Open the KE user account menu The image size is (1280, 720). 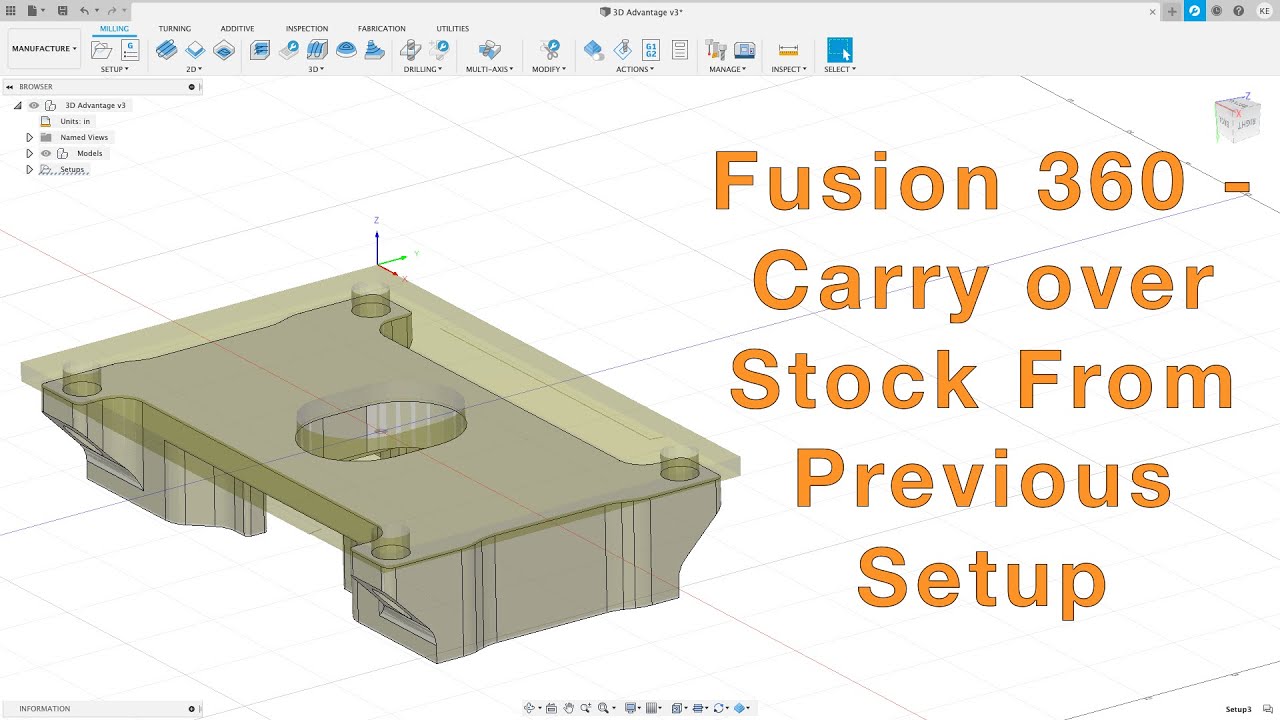pyautogui.click(x=1265, y=10)
